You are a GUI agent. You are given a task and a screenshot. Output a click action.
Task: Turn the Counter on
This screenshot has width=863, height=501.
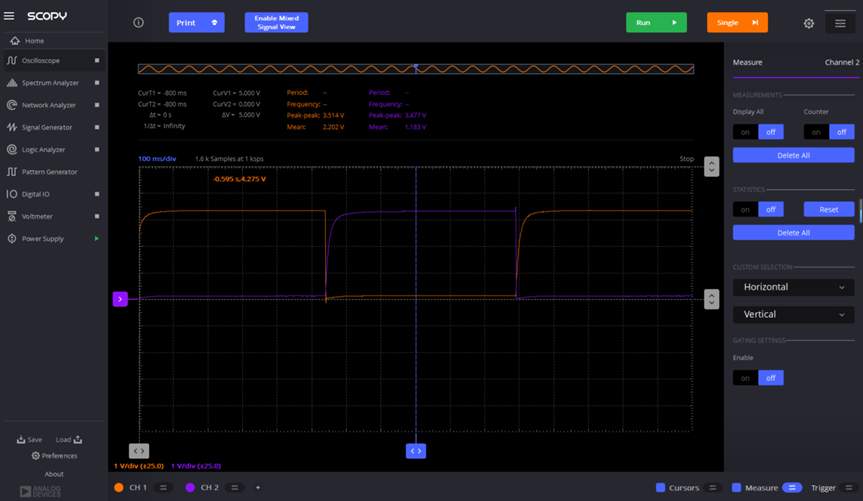click(816, 132)
